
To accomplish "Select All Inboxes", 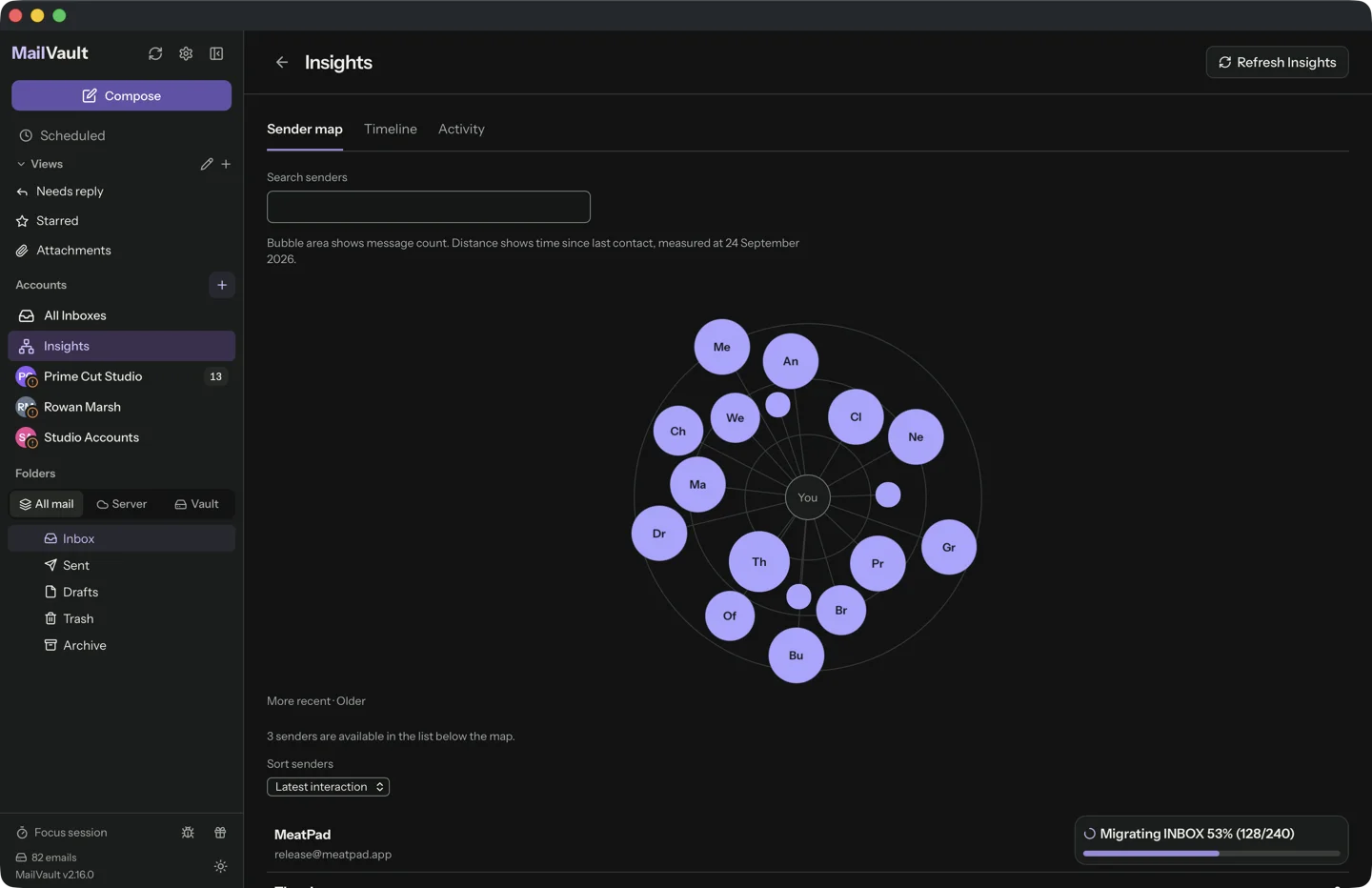I will pos(121,315).
